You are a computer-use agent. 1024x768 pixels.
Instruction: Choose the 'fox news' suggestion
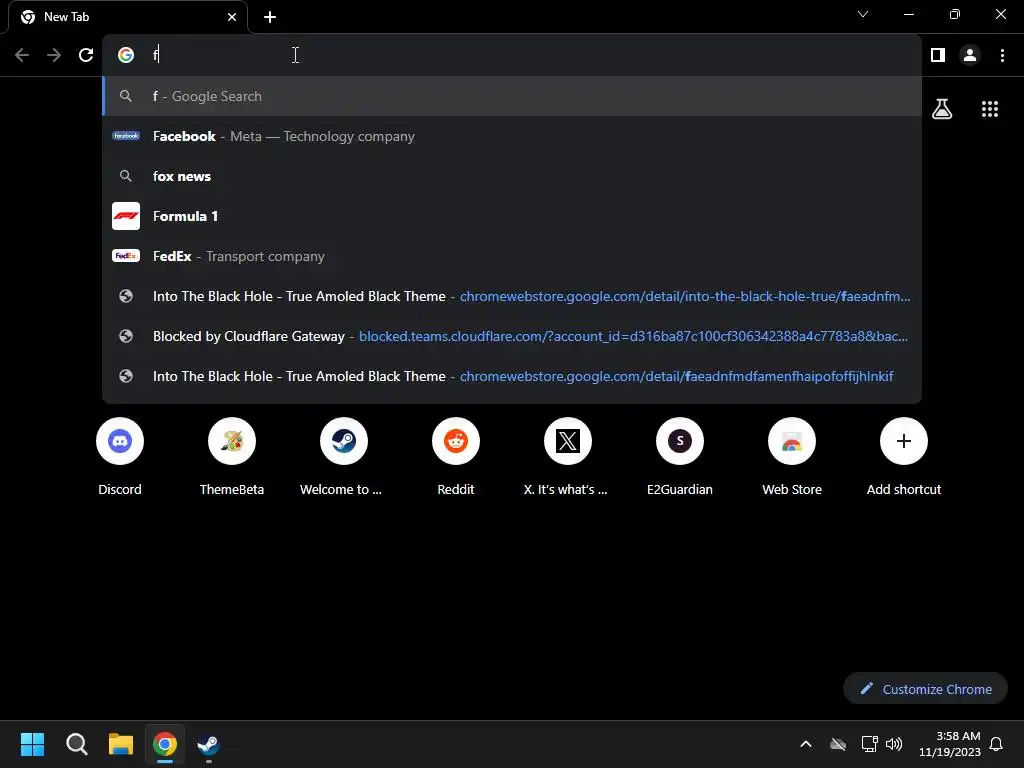pyautogui.click(x=512, y=176)
